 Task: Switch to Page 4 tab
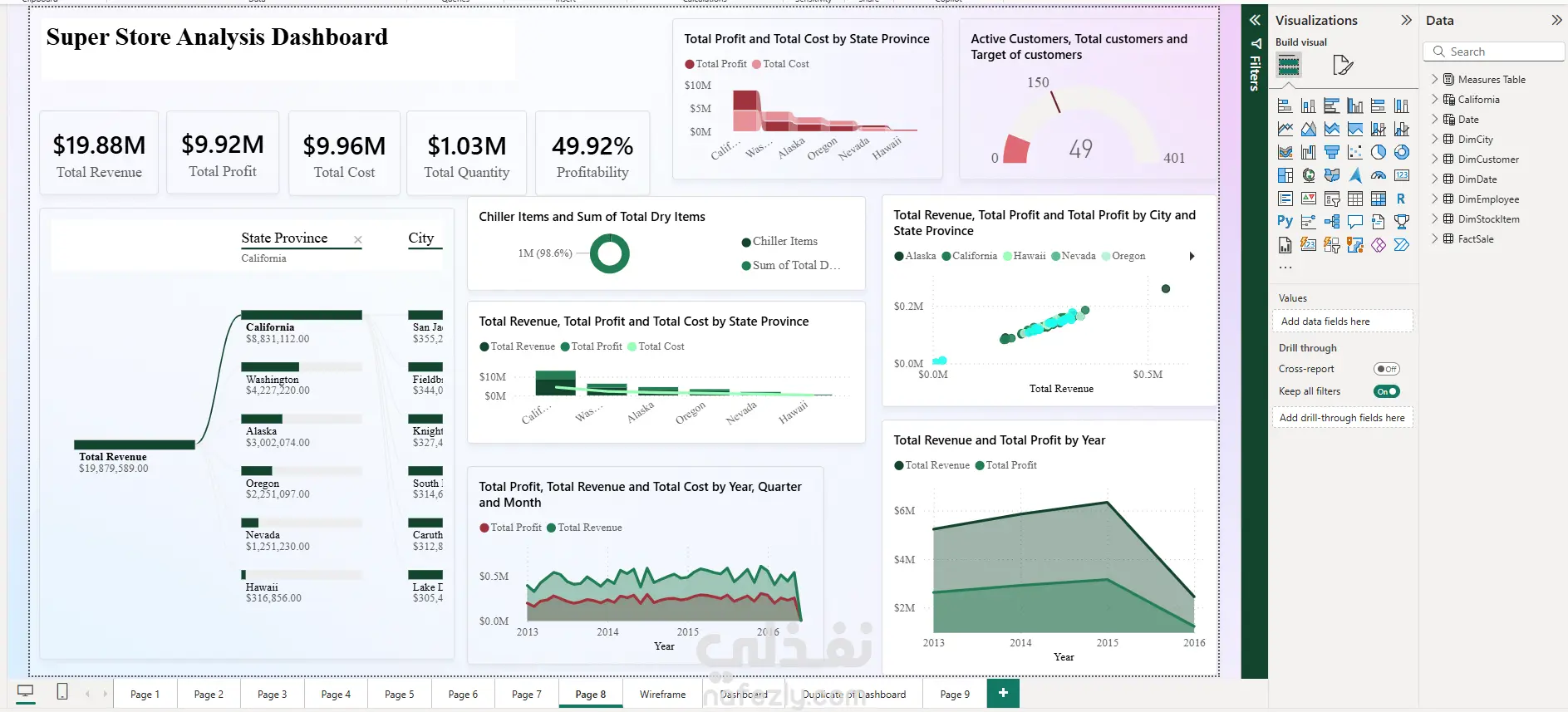point(336,694)
